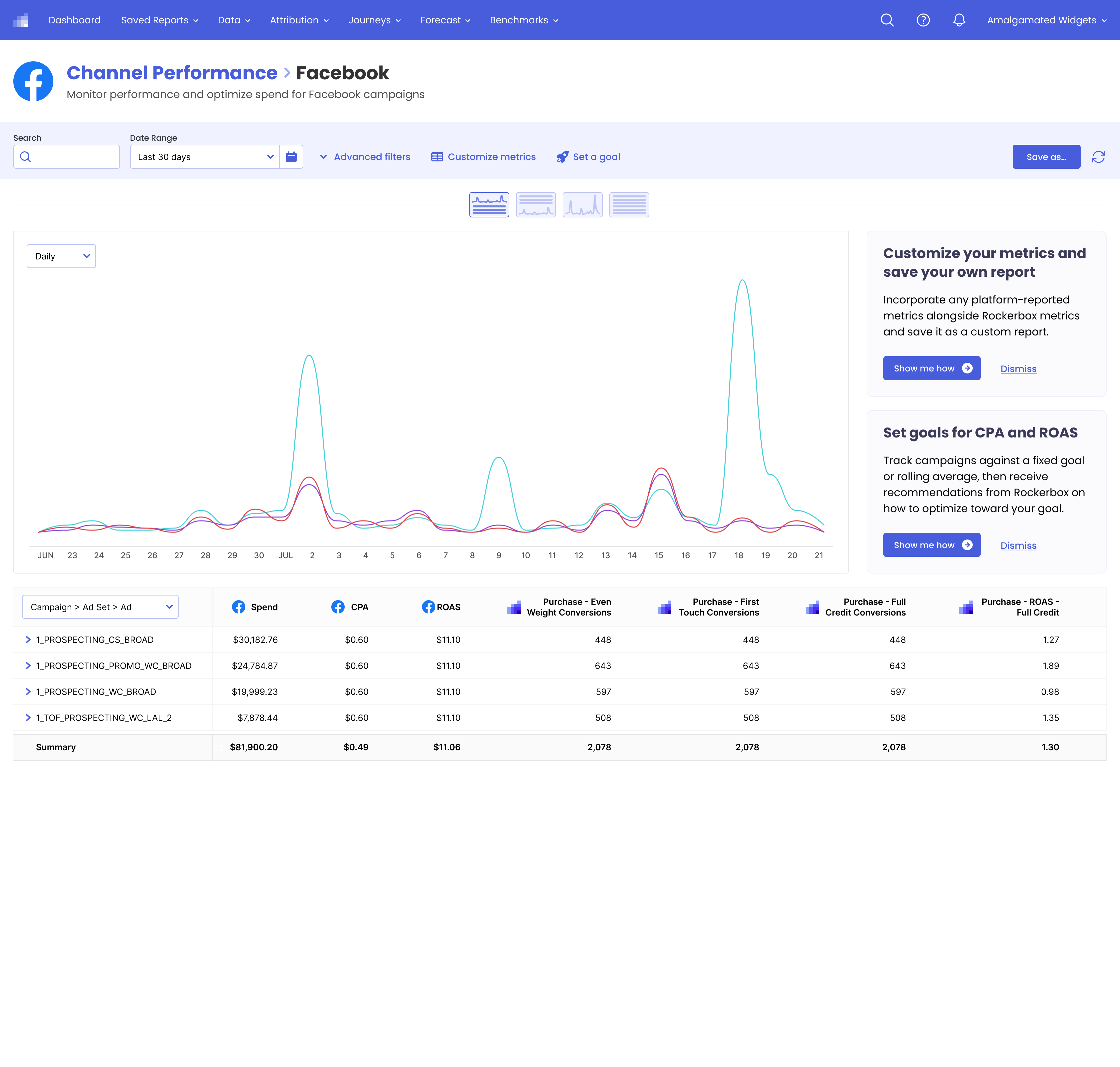Dismiss the Set goals for CPA card
Screen dimensions: 1120x1067
click(x=1018, y=546)
